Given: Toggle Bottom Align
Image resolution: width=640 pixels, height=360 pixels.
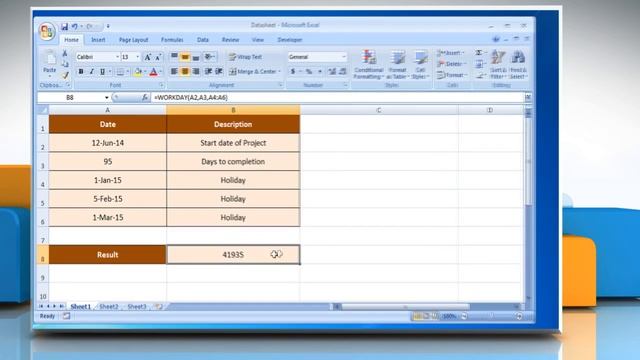Looking at the screenshot, I should click(x=196, y=57).
